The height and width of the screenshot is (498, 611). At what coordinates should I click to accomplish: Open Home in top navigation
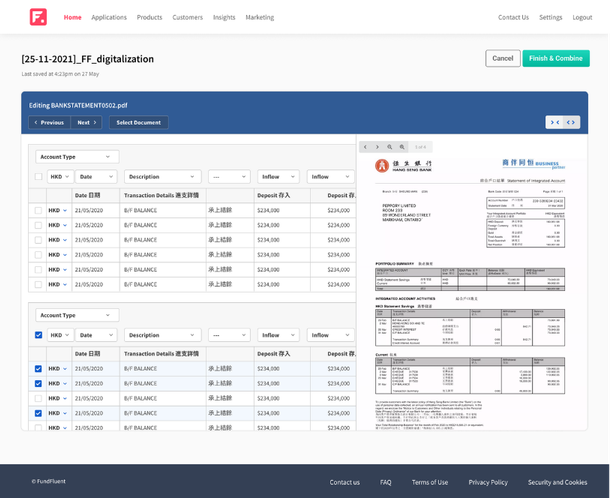(72, 17)
